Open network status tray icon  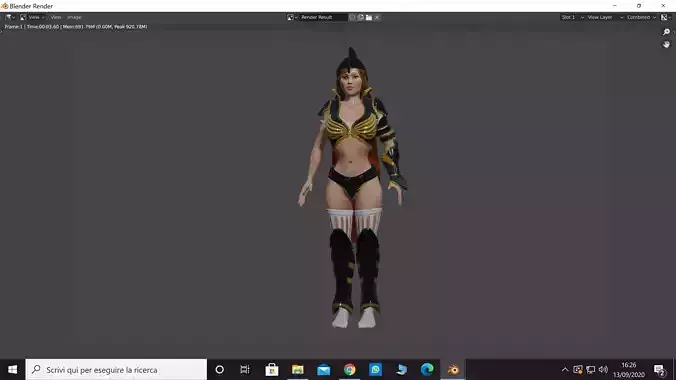point(591,370)
